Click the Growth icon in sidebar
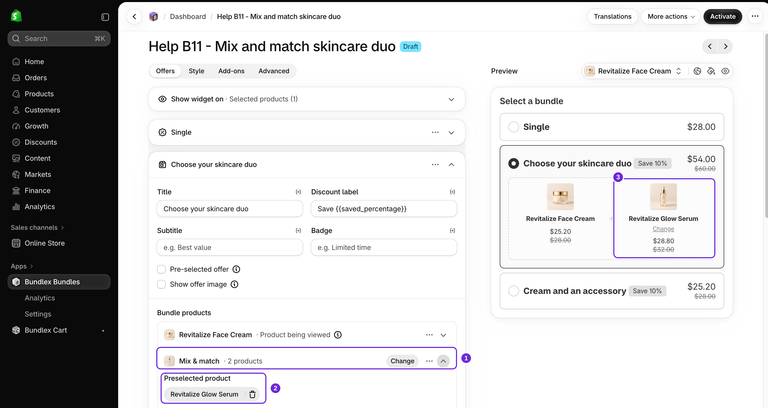Viewport: 768px width, 408px height. (16, 126)
